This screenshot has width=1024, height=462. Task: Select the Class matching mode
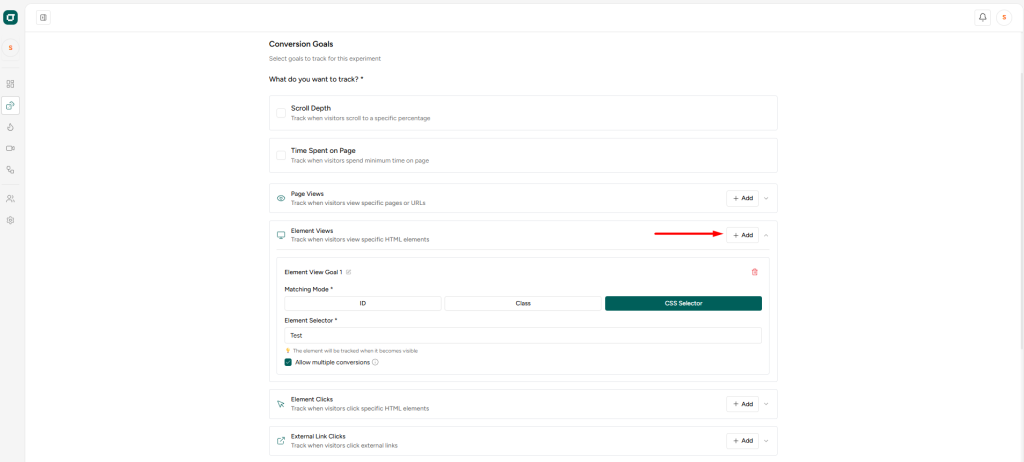coord(522,303)
